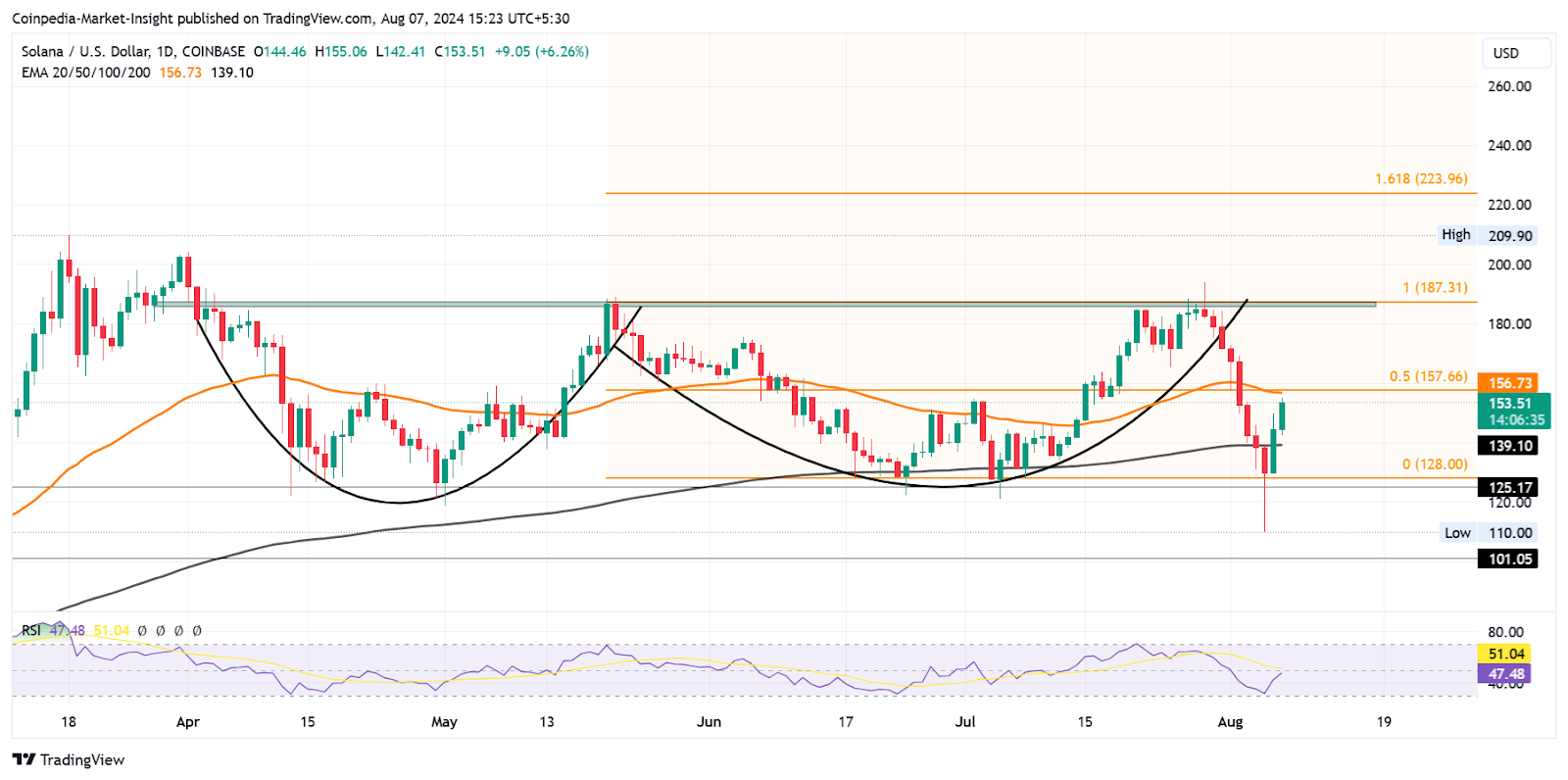The height and width of the screenshot is (780, 1568).
Task: Click the orange 156.73 EMA price tag
Action: click(x=1509, y=383)
